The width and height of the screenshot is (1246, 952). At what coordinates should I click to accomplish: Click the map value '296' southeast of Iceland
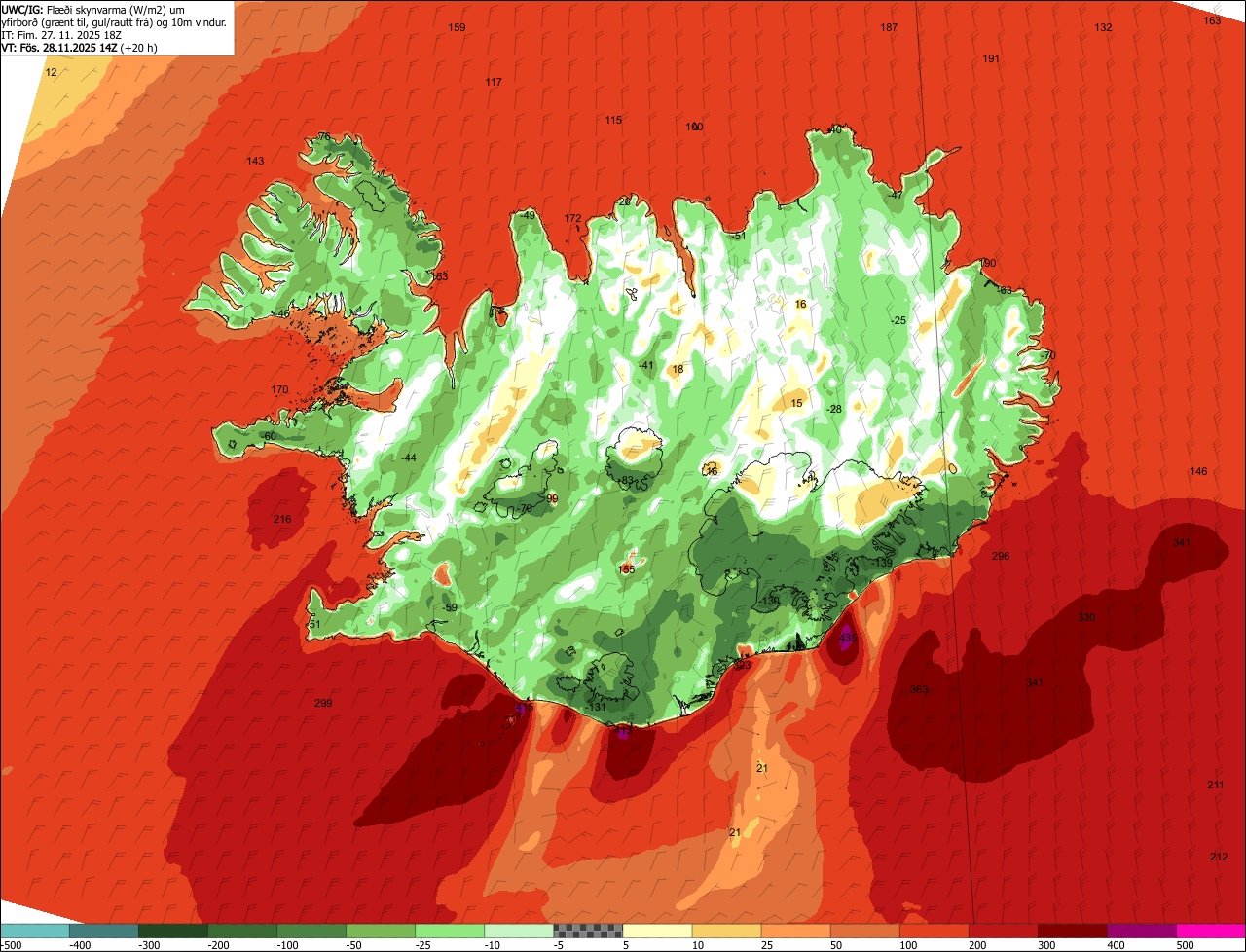tap(1001, 556)
